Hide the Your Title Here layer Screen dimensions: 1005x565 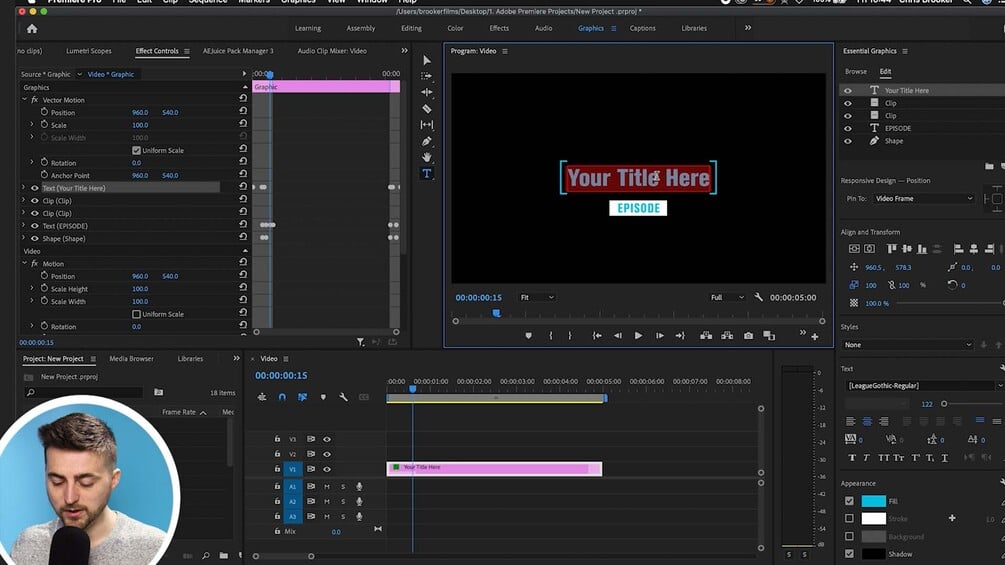(848, 90)
